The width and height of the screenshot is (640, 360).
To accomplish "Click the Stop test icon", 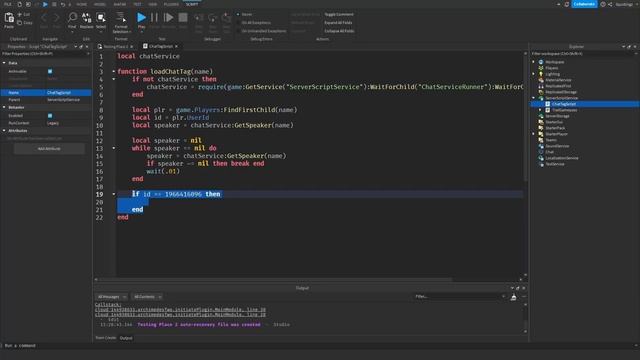I will [183, 18].
